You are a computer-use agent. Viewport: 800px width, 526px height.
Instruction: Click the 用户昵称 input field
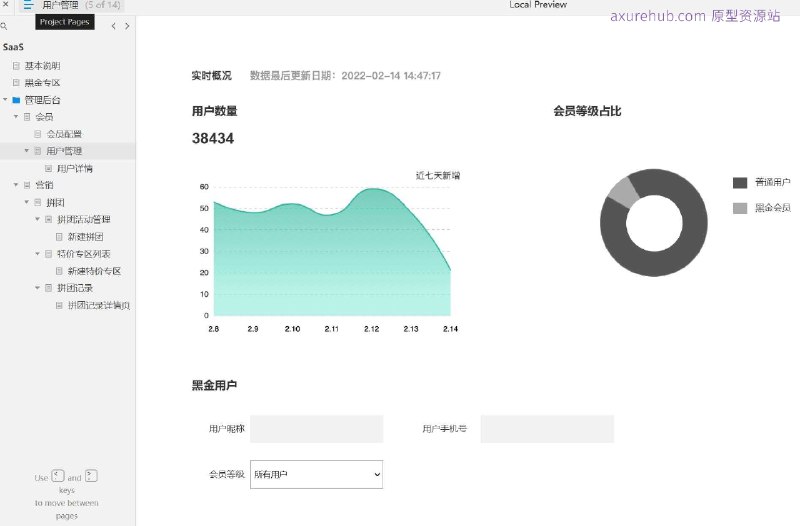[x=316, y=429]
